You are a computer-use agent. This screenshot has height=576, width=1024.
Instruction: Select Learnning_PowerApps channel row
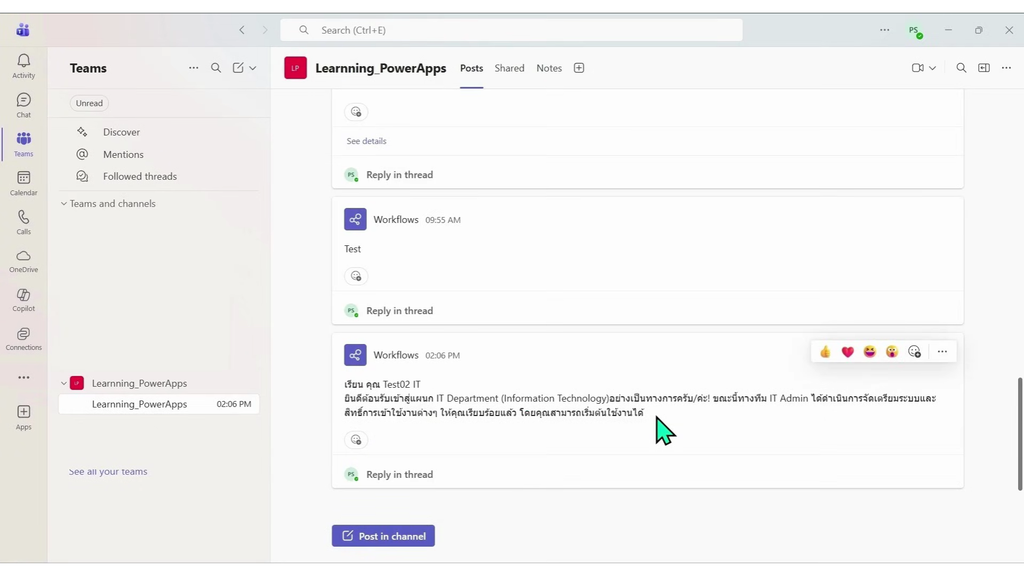[159, 404]
